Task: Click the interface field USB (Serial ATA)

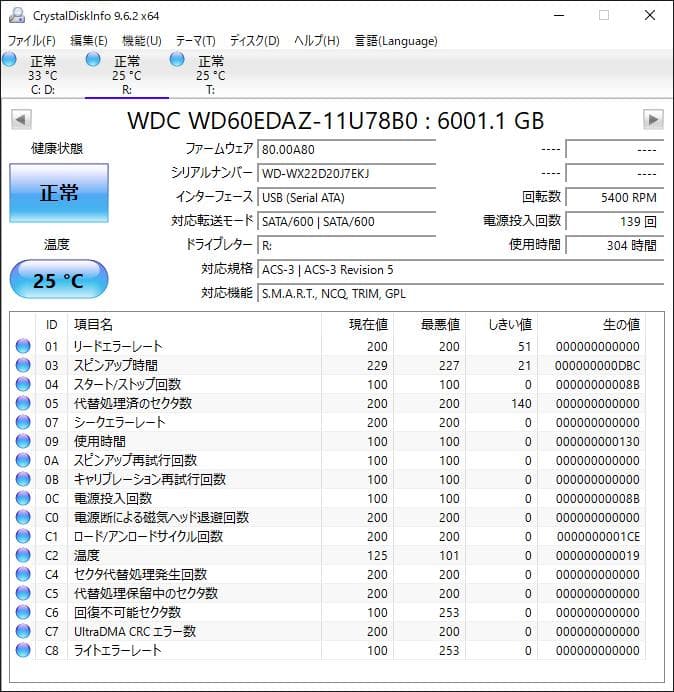Action: point(346,198)
